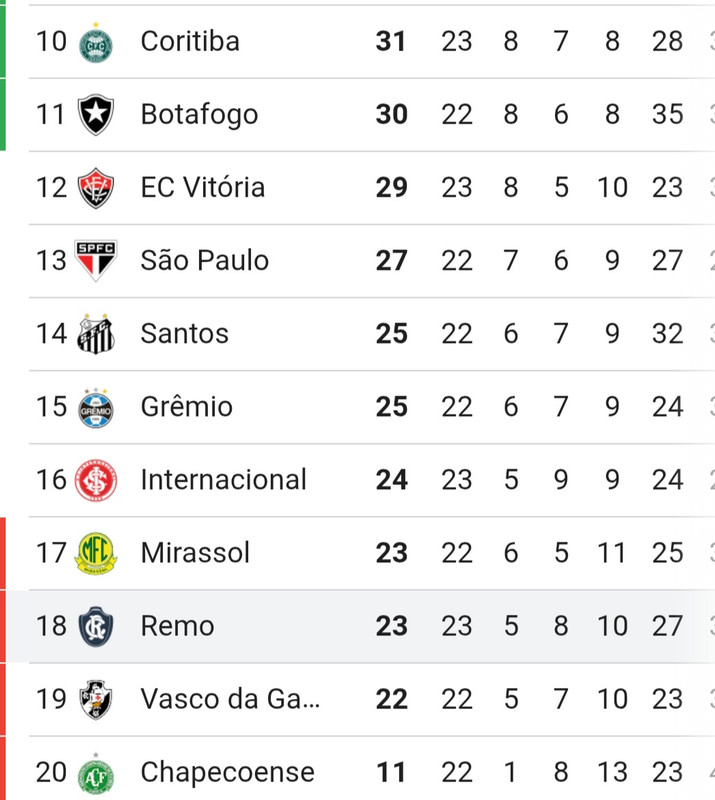Select the highlighted Remo row

pos(357,626)
